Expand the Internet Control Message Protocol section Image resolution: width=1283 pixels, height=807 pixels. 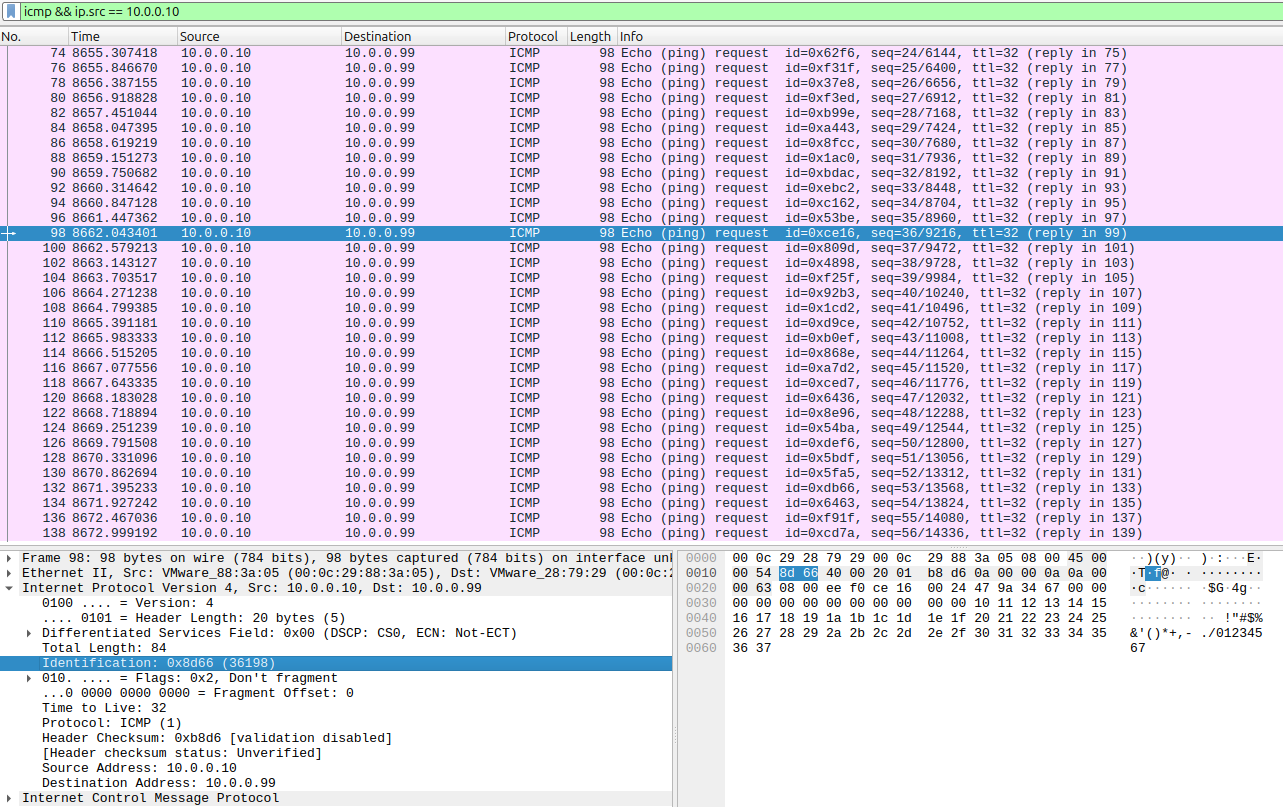[10, 798]
